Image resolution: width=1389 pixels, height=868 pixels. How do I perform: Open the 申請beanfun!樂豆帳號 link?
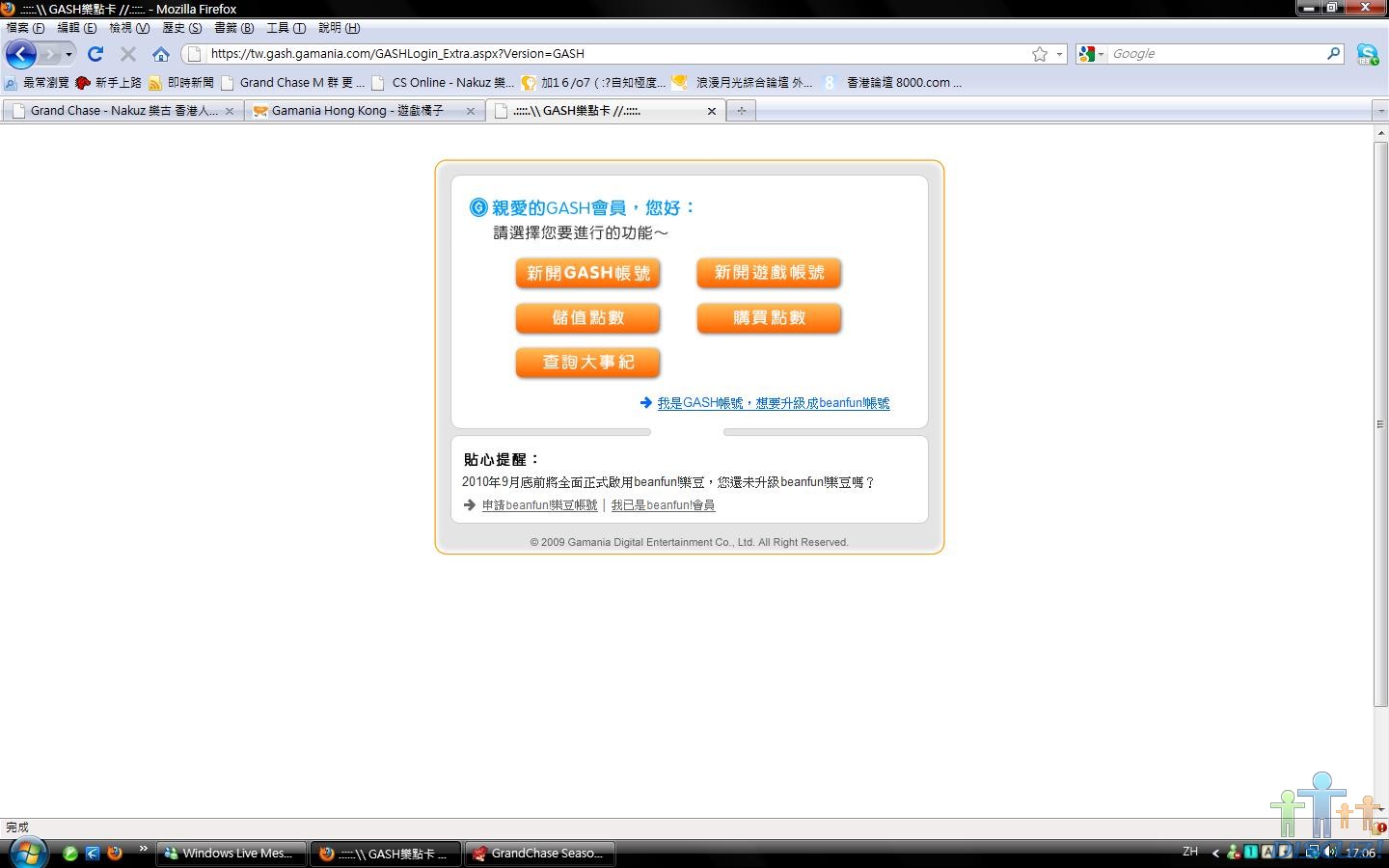(x=539, y=505)
